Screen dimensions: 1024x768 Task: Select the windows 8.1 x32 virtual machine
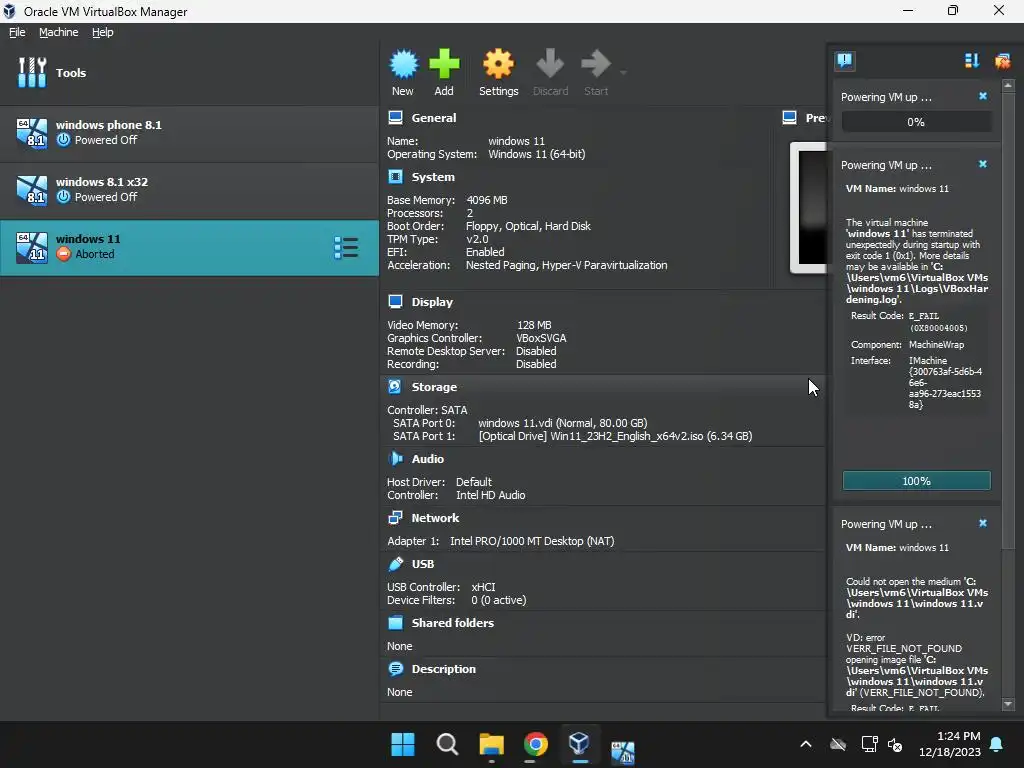[189, 189]
